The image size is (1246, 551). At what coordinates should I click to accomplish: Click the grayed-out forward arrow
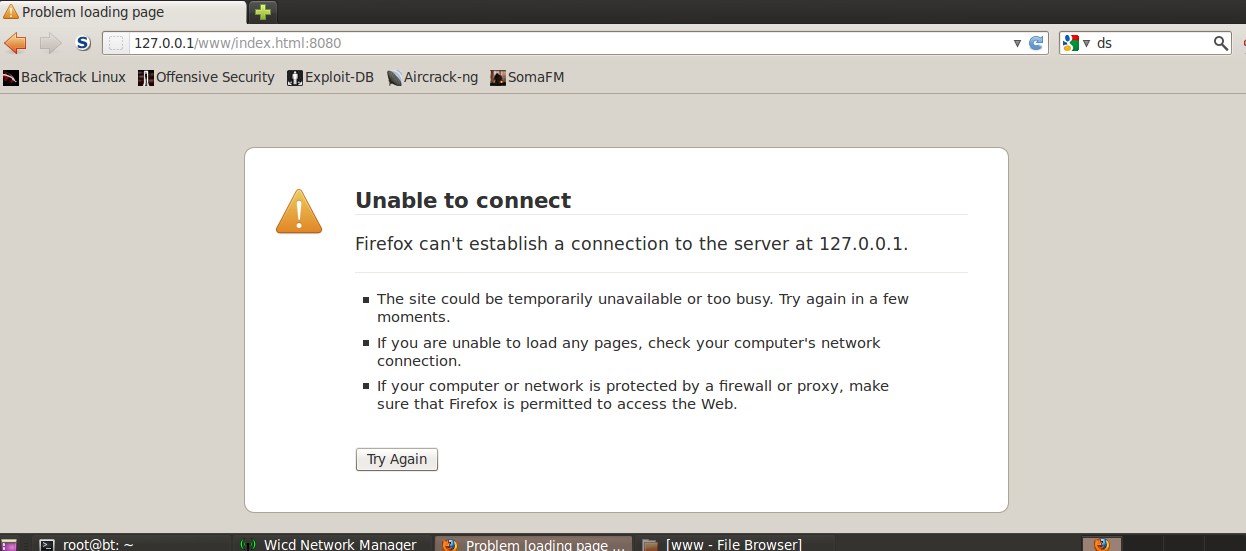tap(50, 43)
